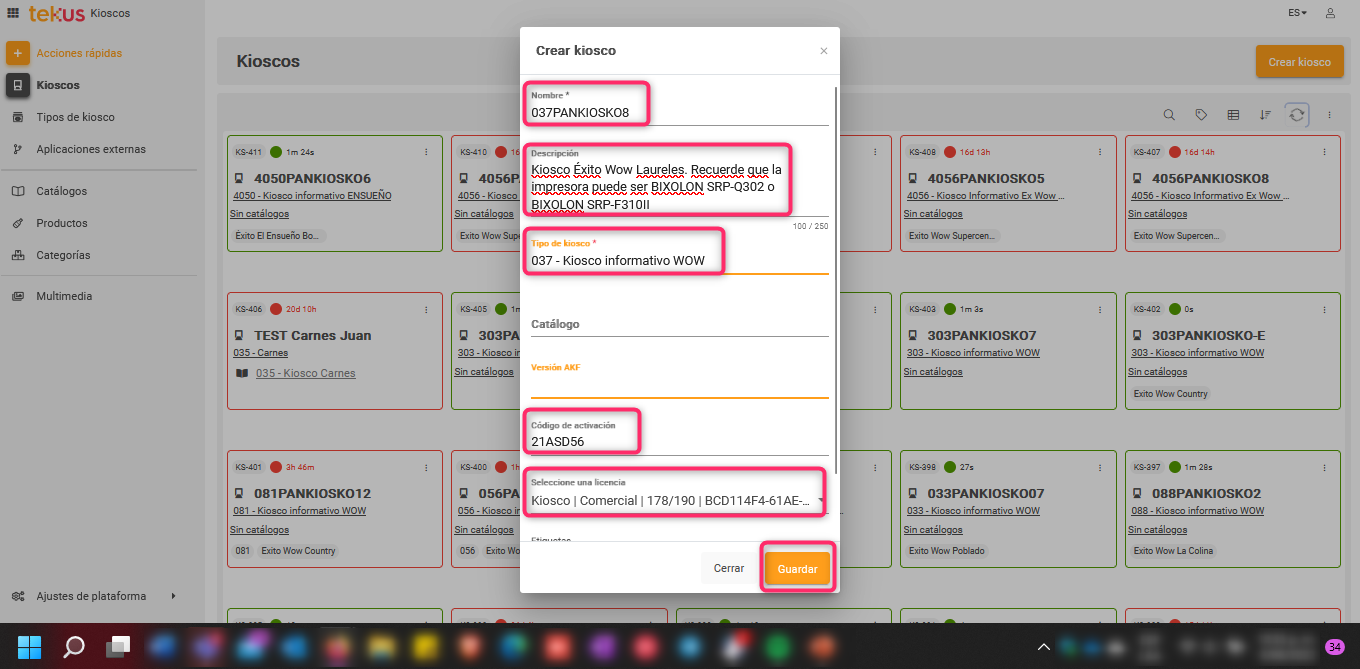Image resolution: width=1360 pixels, height=669 pixels.
Task: Click the search magnifier icon in Kioscos toolbar
Action: (x=1169, y=115)
